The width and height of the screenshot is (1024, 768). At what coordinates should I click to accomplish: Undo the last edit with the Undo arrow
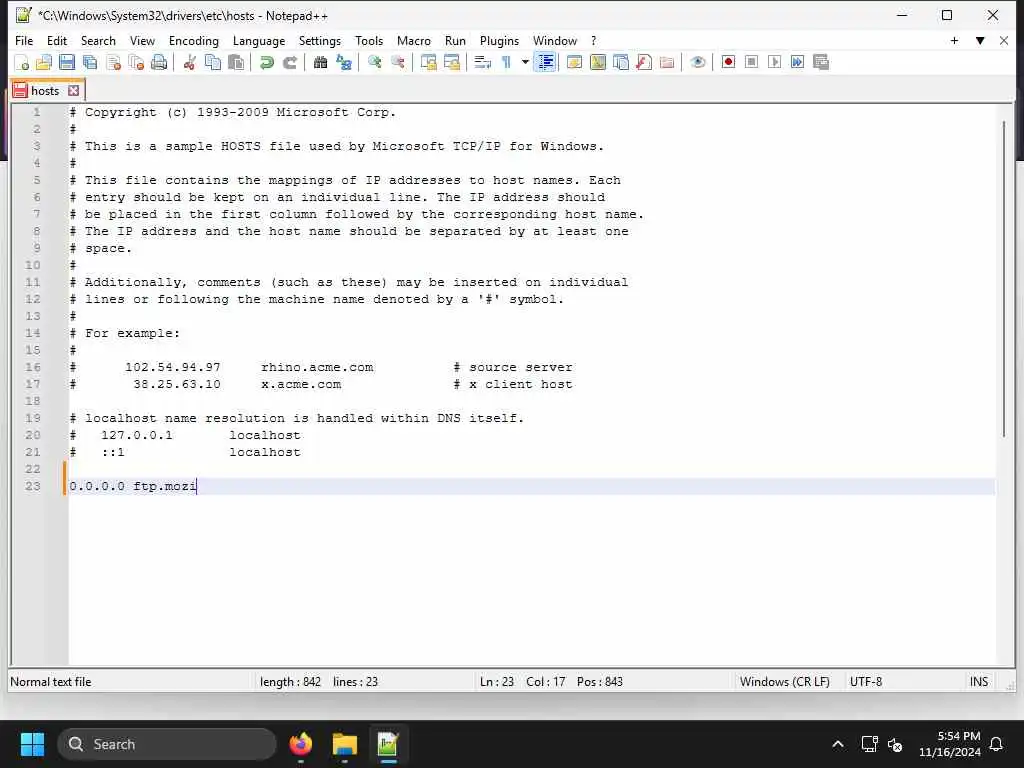click(266, 63)
